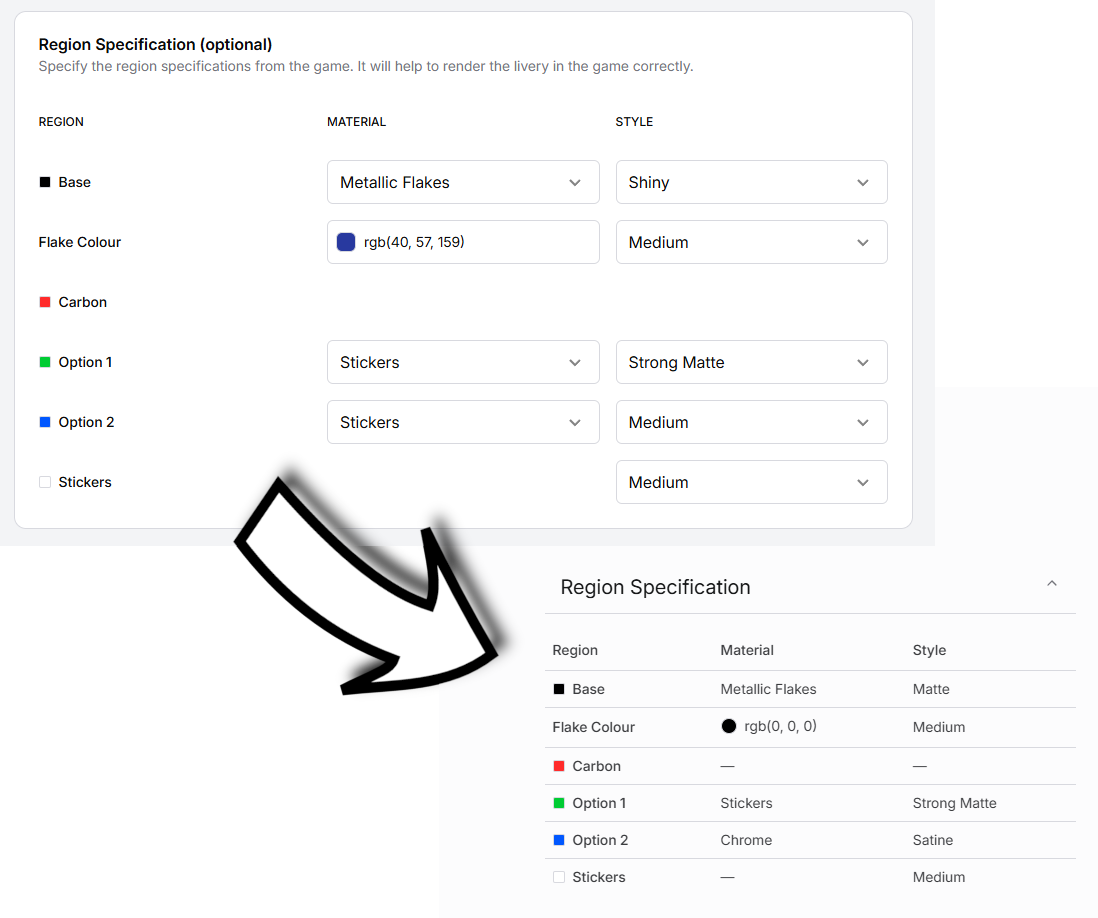Open the Flake Colour style dropdown showing Medium
This screenshot has width=1098, height=918.
(x=751, y=242)
